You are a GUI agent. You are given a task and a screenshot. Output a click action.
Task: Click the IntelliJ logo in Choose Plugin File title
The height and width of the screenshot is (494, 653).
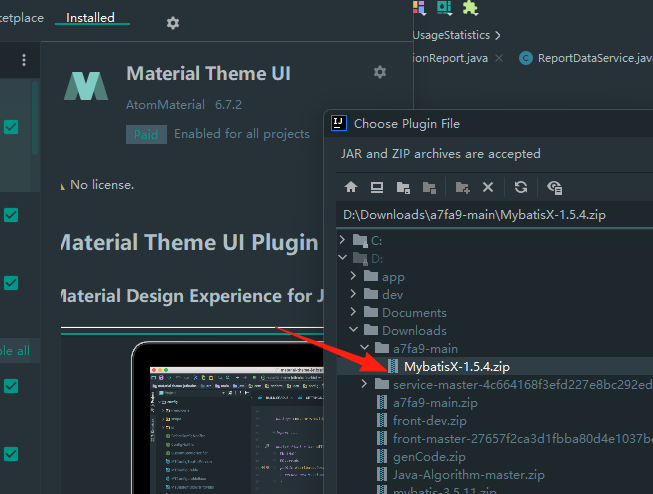pyautogui.click(x=339, y=123)
